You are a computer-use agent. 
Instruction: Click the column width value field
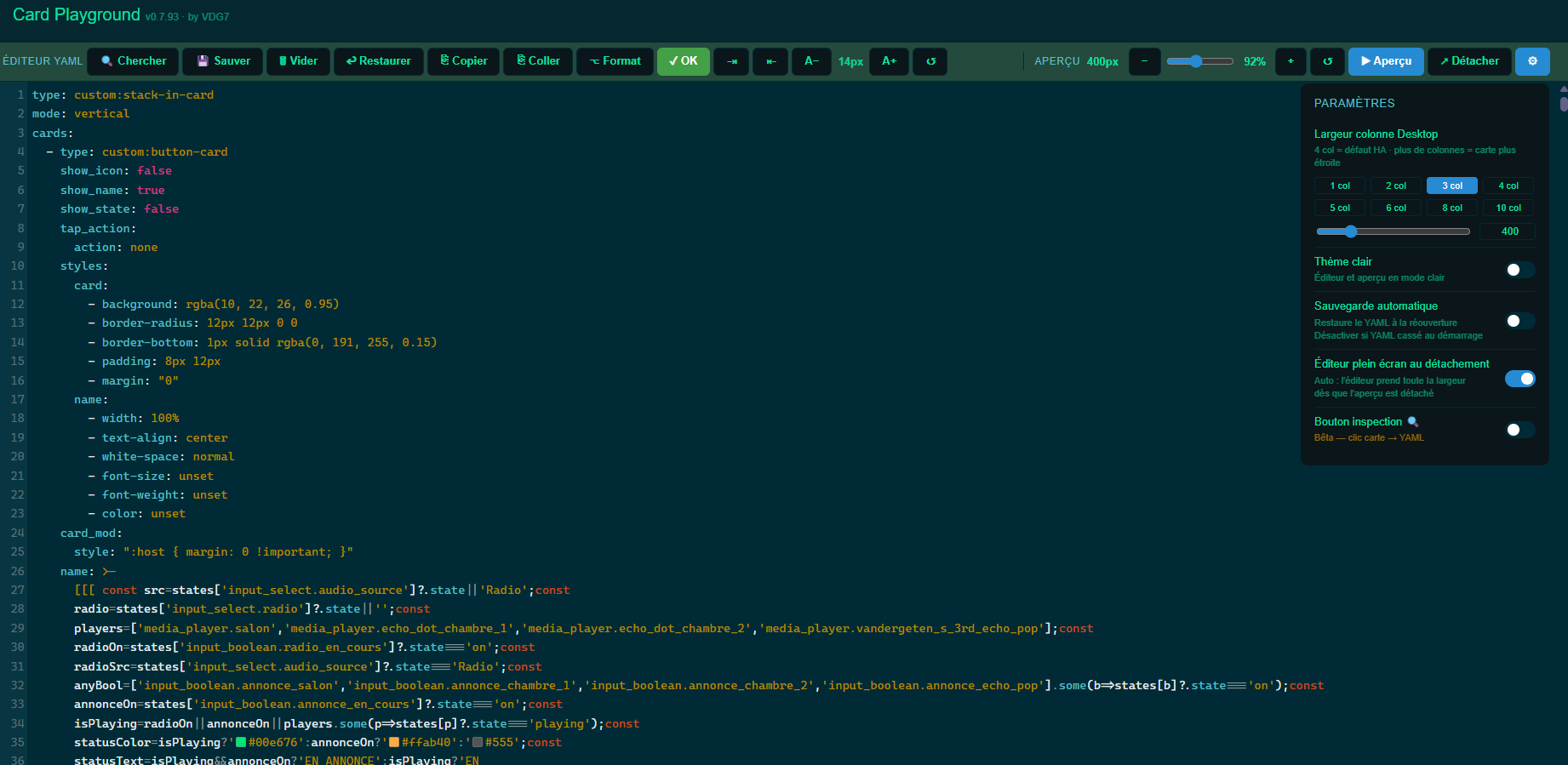[x=1509, y=231]
